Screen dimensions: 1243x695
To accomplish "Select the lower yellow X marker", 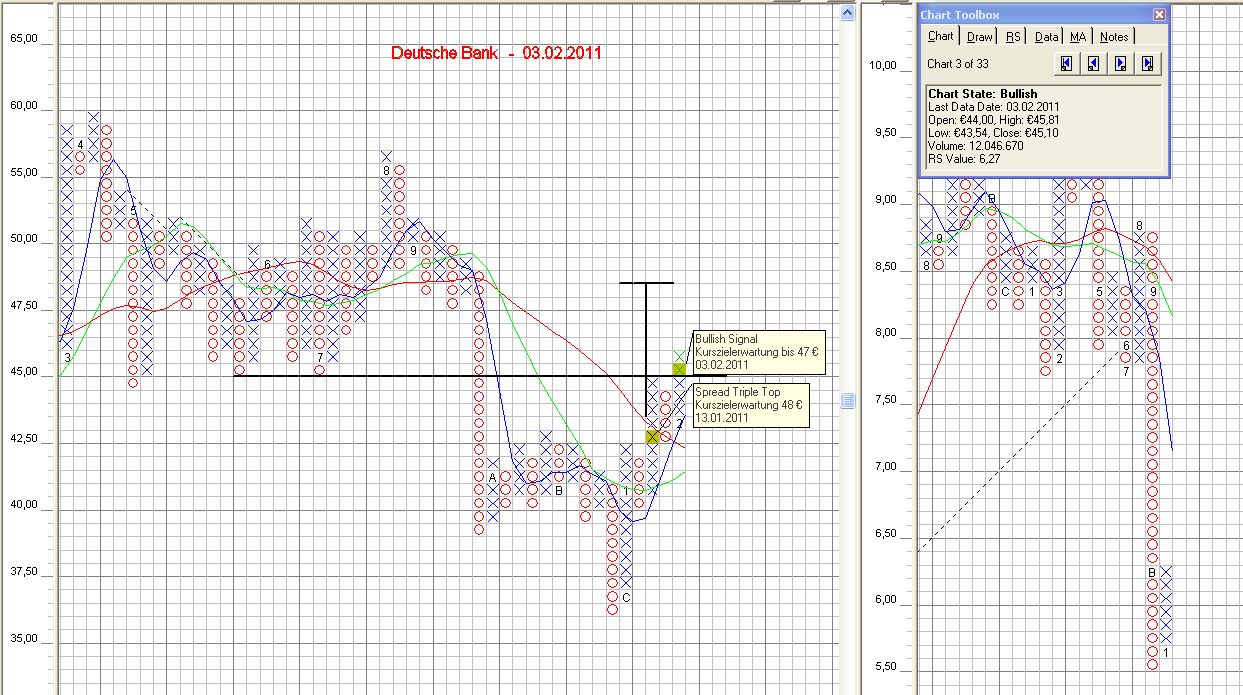I will [x=652, y=437].
